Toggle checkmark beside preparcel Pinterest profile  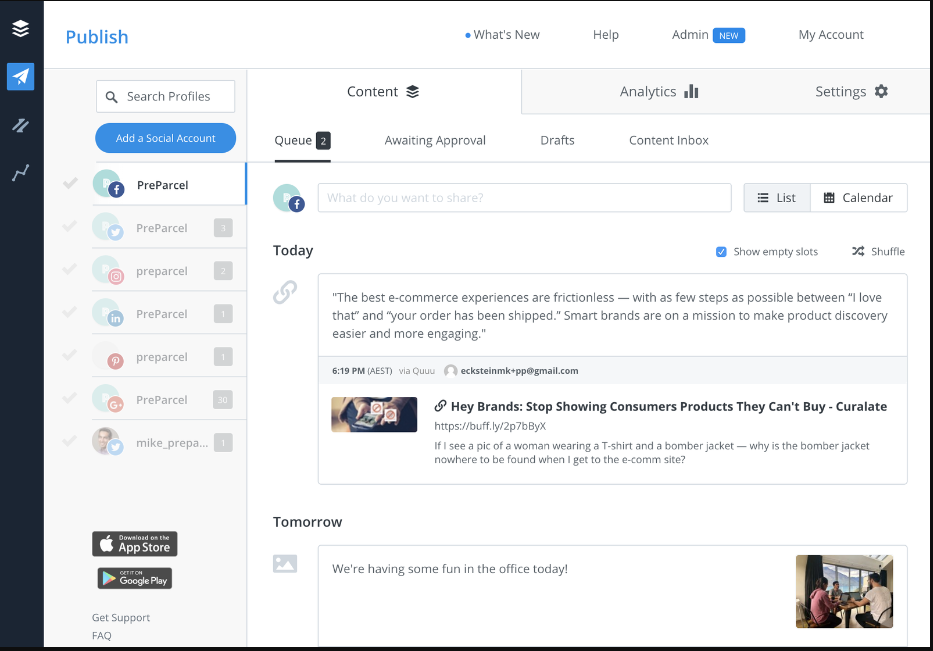(70, 355)
